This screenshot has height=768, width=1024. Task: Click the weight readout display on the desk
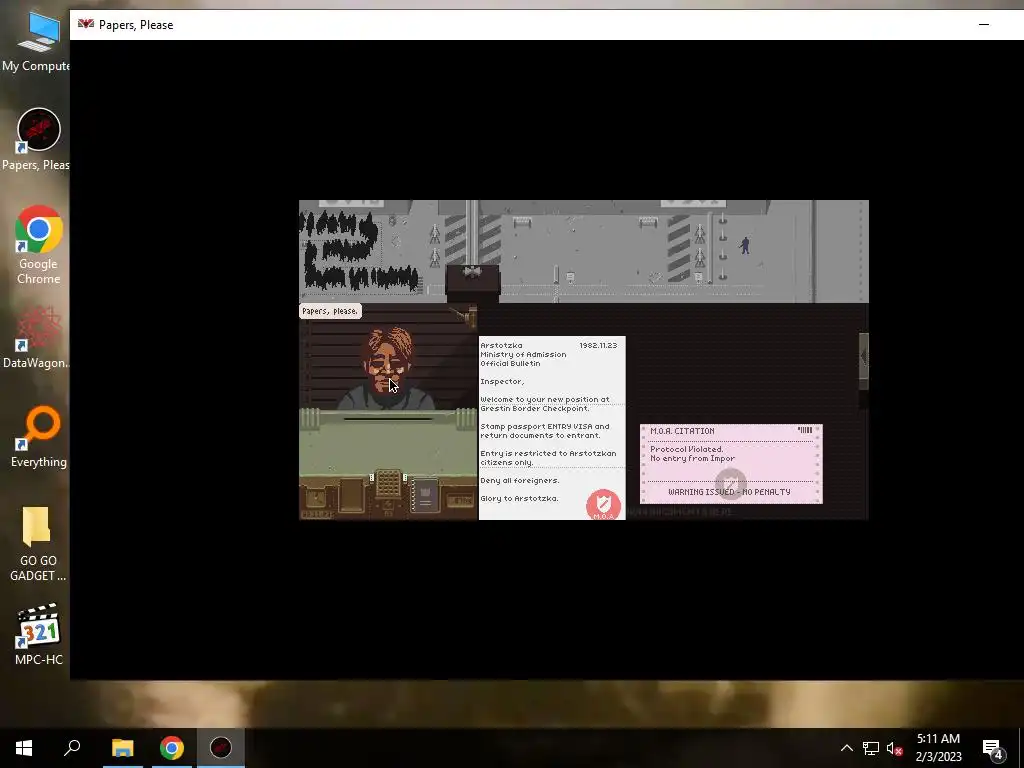pos(462,501)
